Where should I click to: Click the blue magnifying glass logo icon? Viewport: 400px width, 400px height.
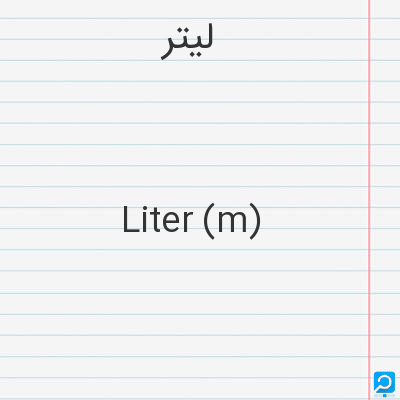(384, 382)
